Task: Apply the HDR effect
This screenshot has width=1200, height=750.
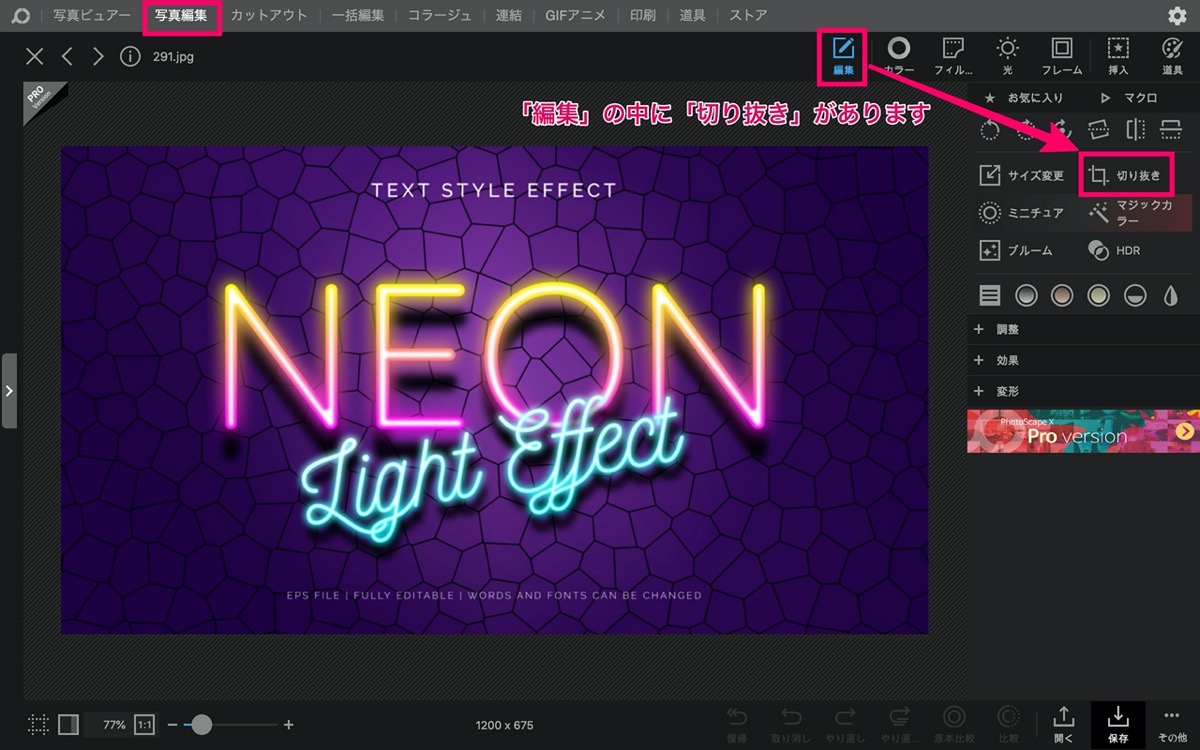Action: [1114, 250]
